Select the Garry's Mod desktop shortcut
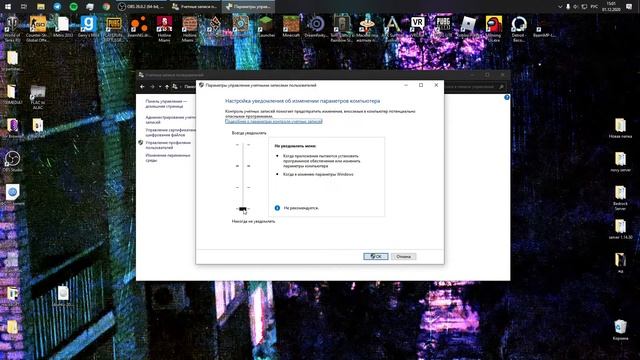This screenshot has height=360, width=640. pyautogui.click(x=88, y=28)
